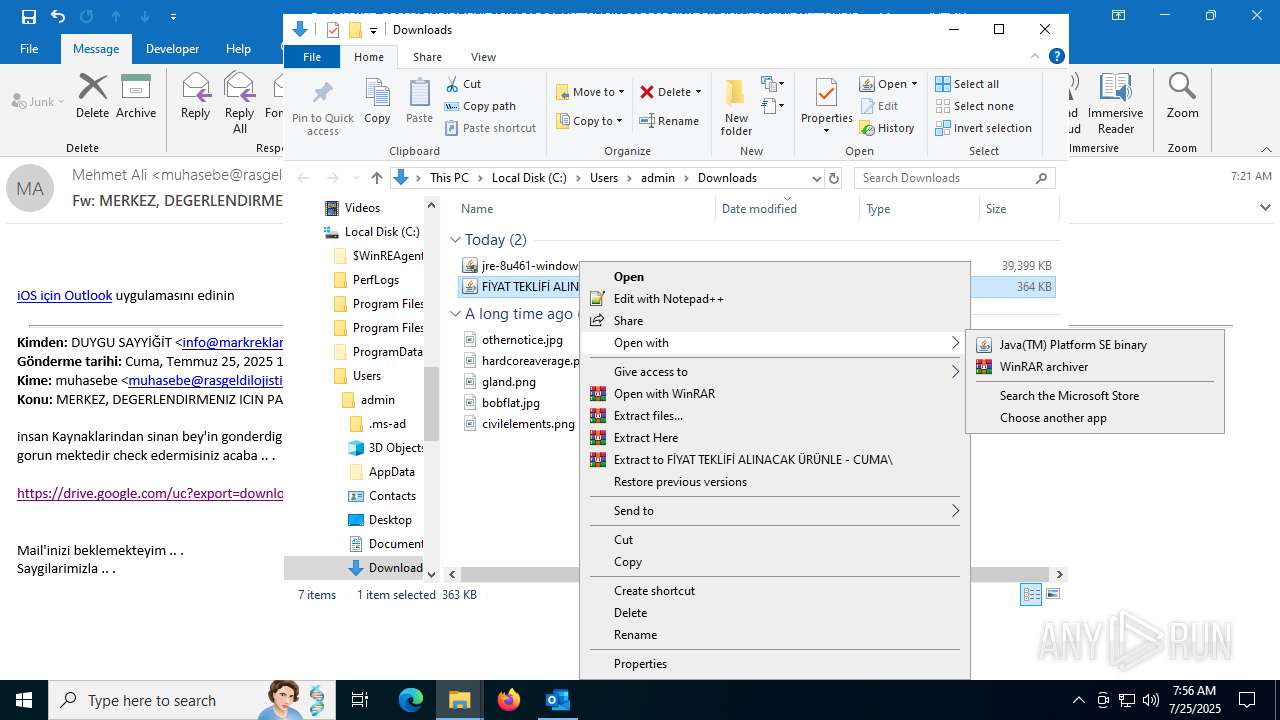Click the horizontal scrollbar in file list
The image size is (1280, 720).
click(x=755, y=575)
